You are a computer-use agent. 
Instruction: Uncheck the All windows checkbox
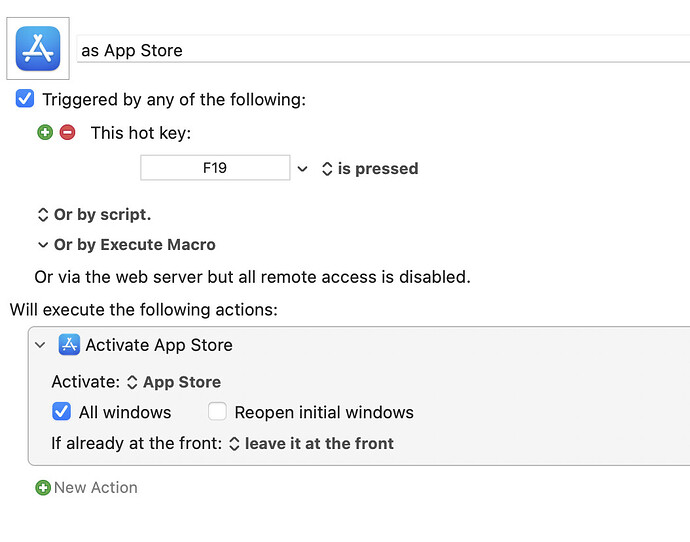tap(61, 412)
